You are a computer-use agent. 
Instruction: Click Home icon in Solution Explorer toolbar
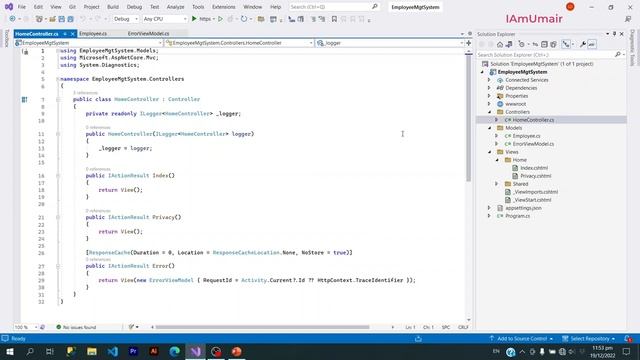click(x=500, y=44)
